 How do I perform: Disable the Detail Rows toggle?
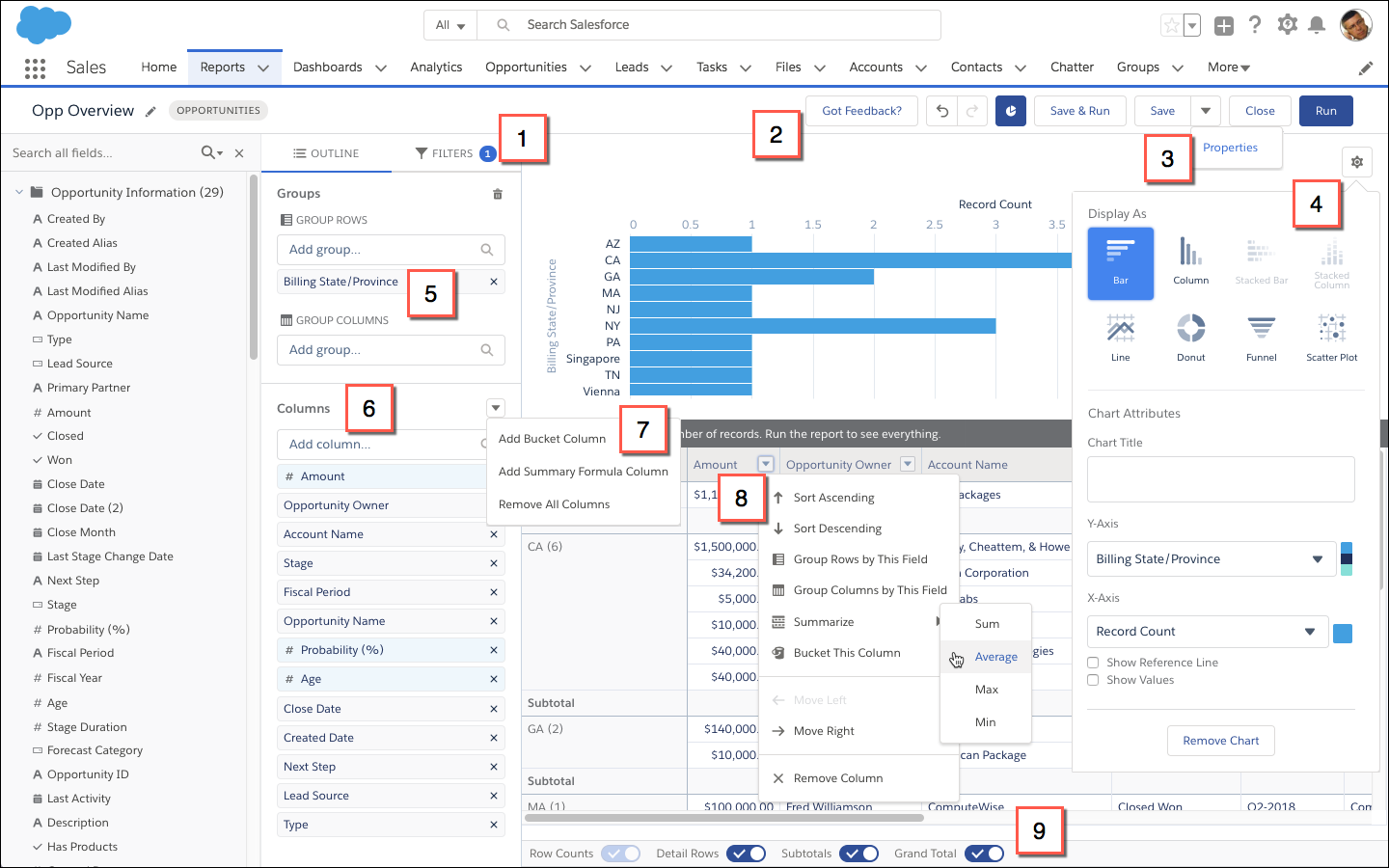point(746,854)
